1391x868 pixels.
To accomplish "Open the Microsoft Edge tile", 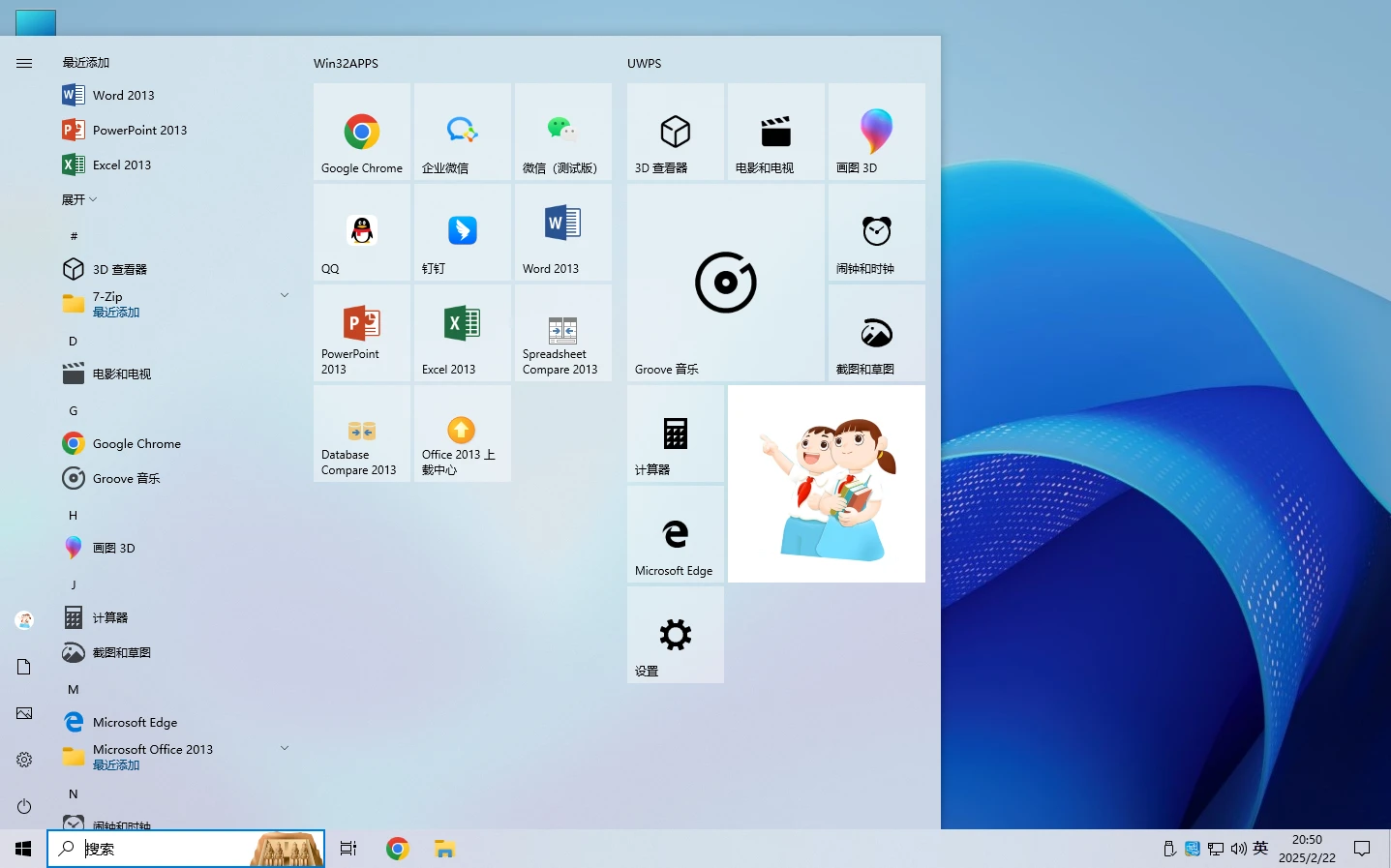I will point(675,534).
